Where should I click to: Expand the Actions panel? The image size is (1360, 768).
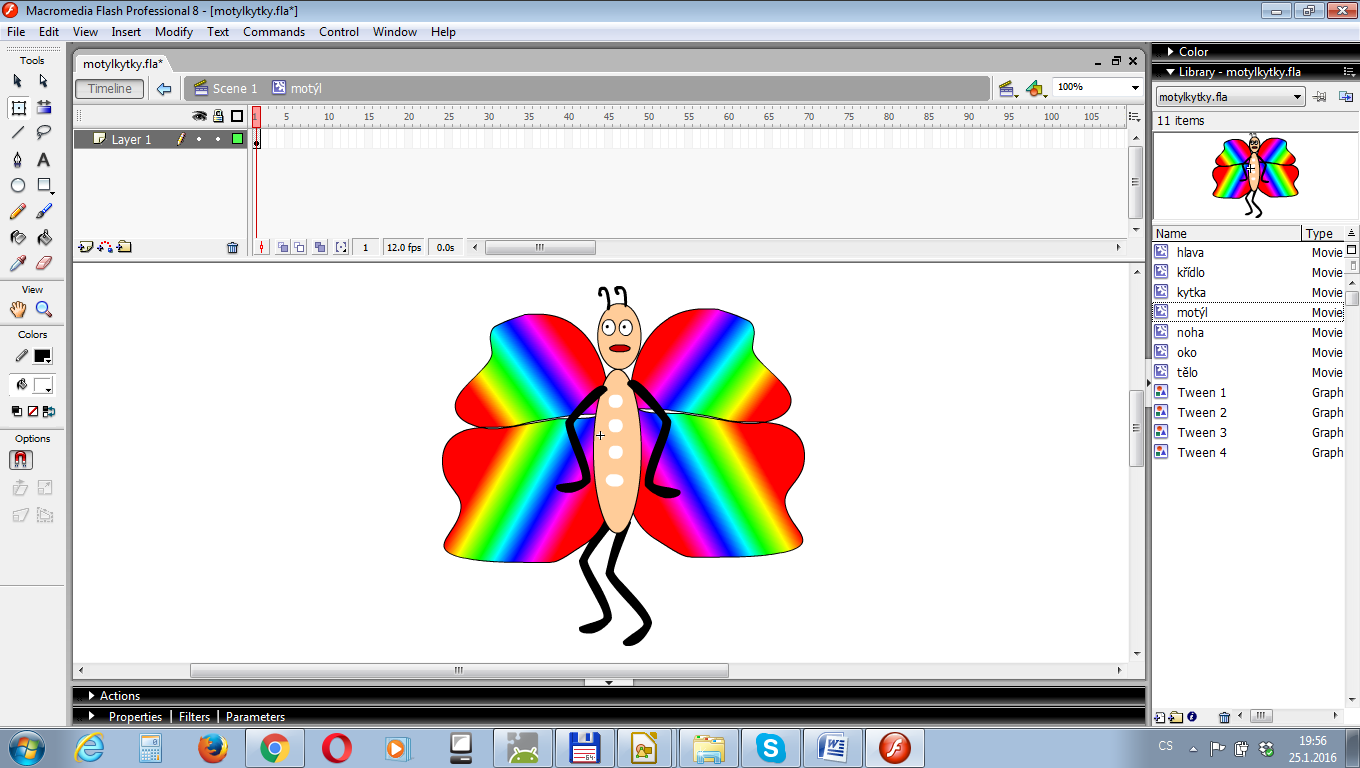91,695
